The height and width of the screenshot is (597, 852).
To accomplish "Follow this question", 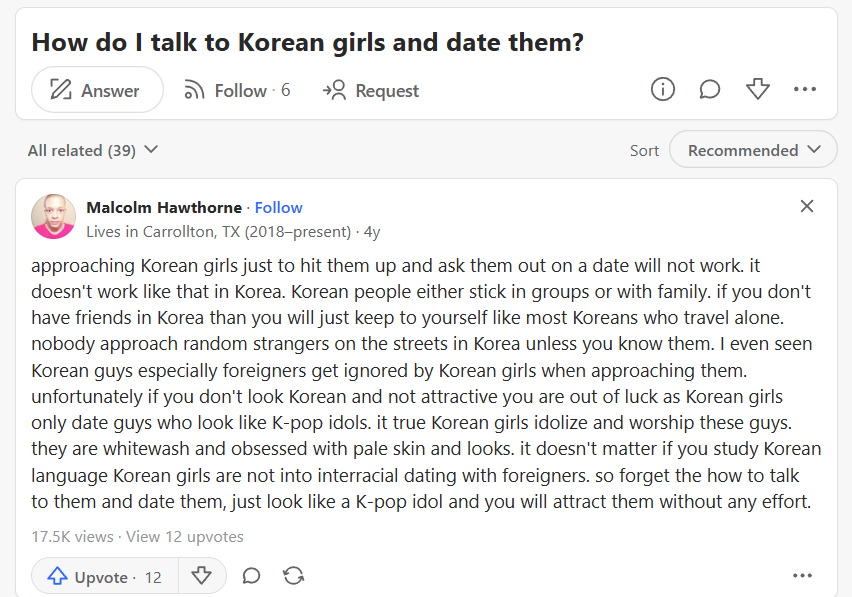I will 237,90.
